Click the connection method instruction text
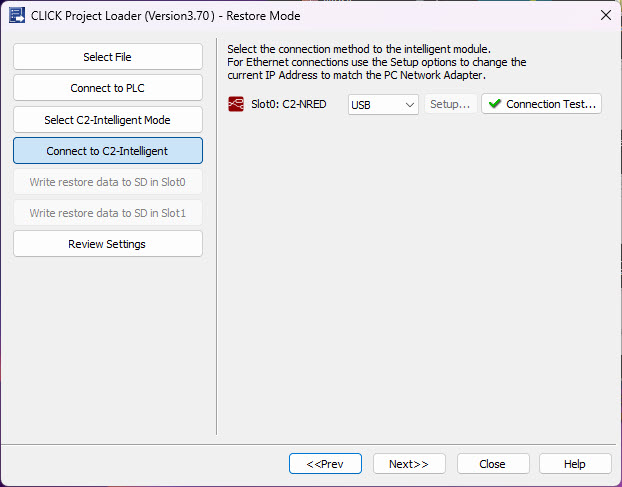The image size is (622, 487). pos(377,62)
